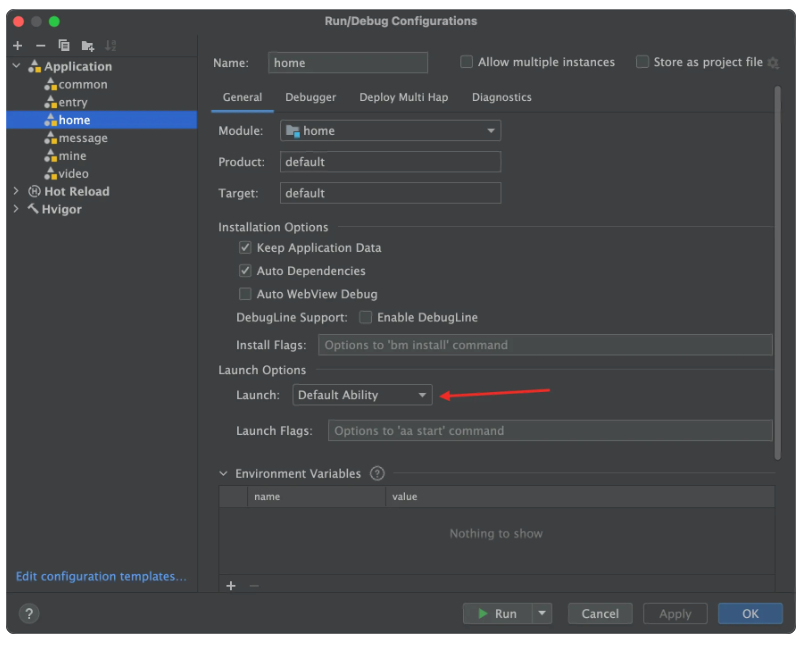
Task: Click the Install Flags input field
Action: [545, 345]
